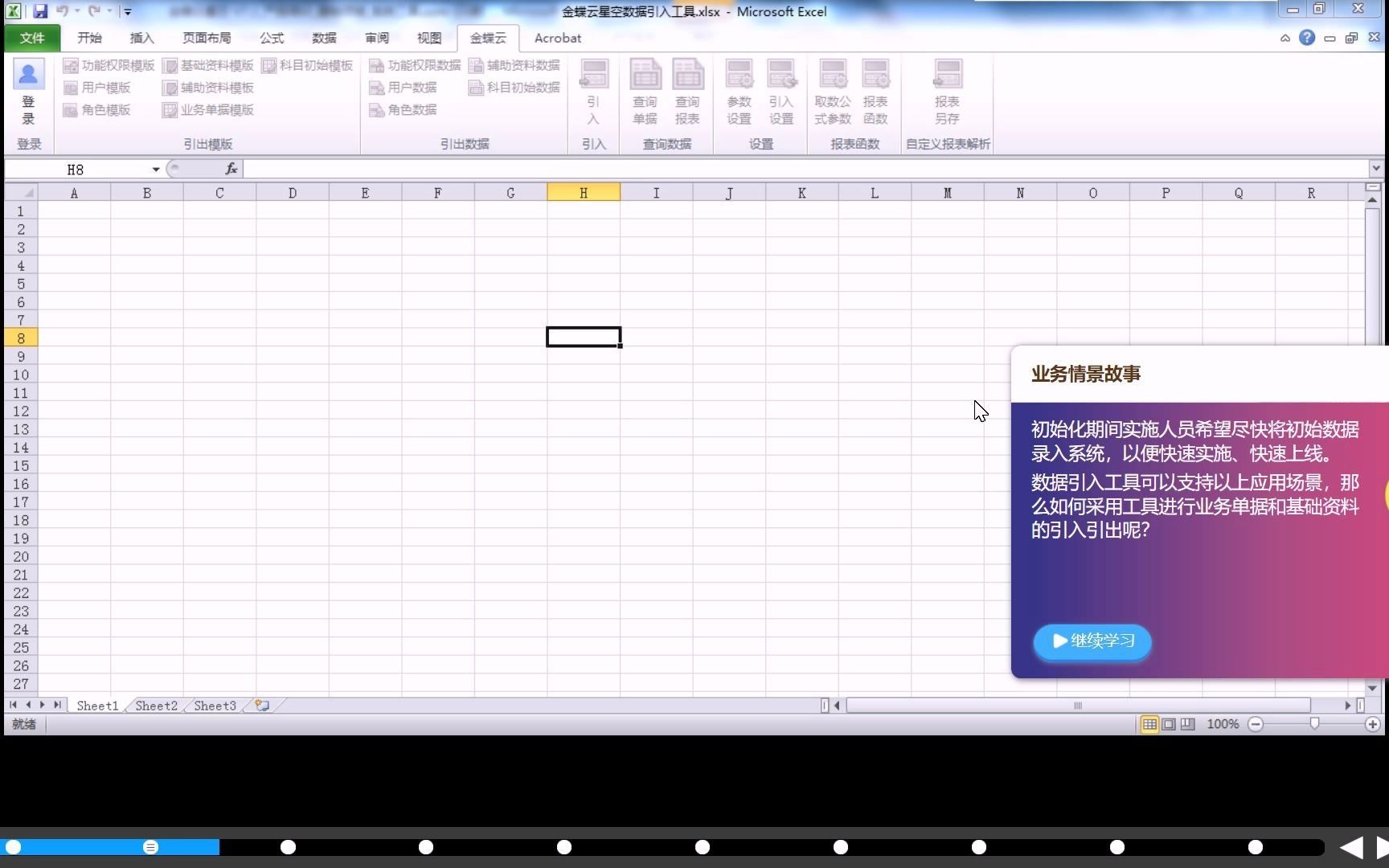Screen dimensions: 1389x868
Task: Open 参数设置 parameter settings
Action: point(739,92)
